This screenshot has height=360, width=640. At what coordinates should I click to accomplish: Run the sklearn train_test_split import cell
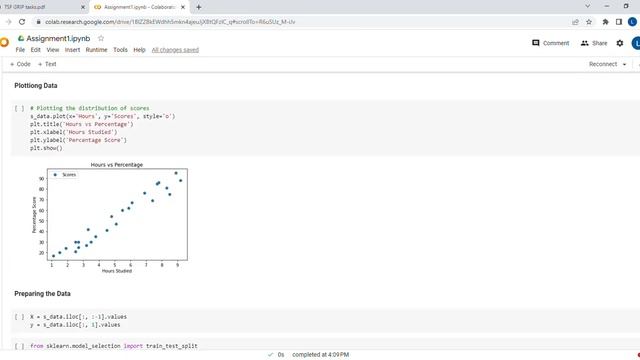pos(19,346)
